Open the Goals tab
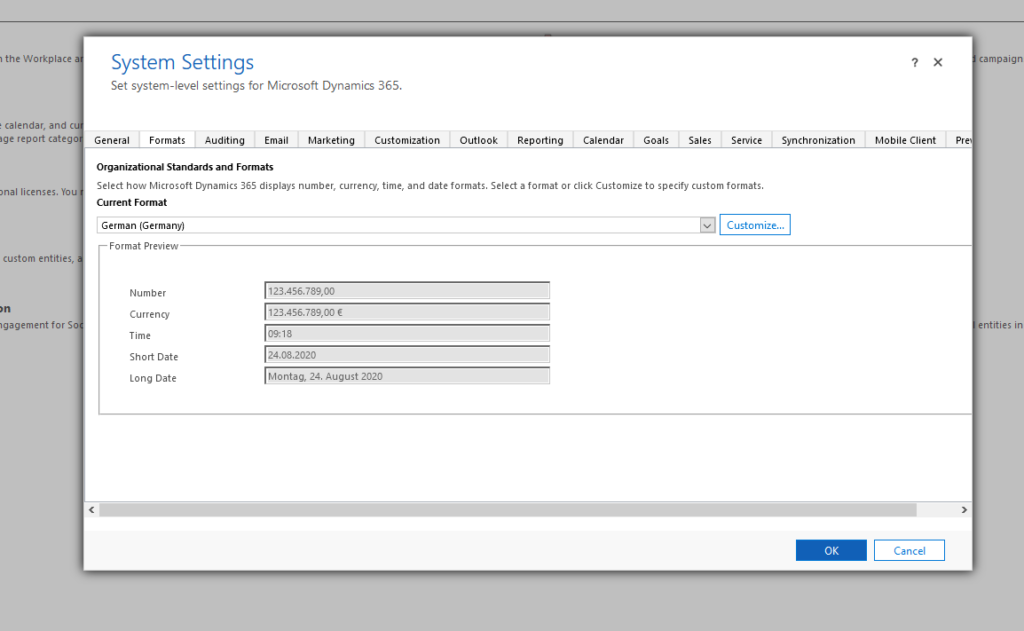The image size is (1024, 631). pos(656,140)
